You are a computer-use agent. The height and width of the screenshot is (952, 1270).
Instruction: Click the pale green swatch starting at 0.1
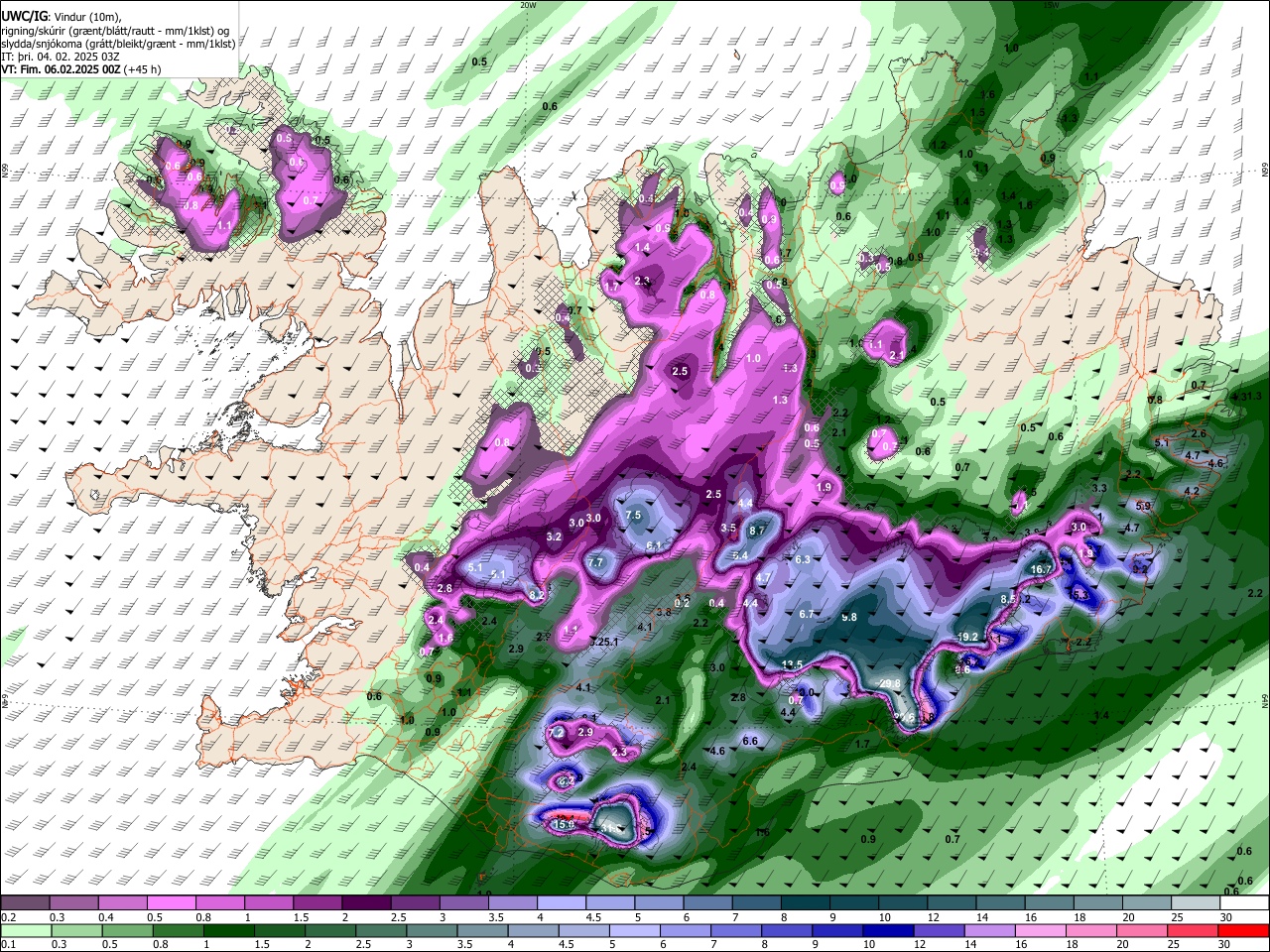[x=25, y=930]
